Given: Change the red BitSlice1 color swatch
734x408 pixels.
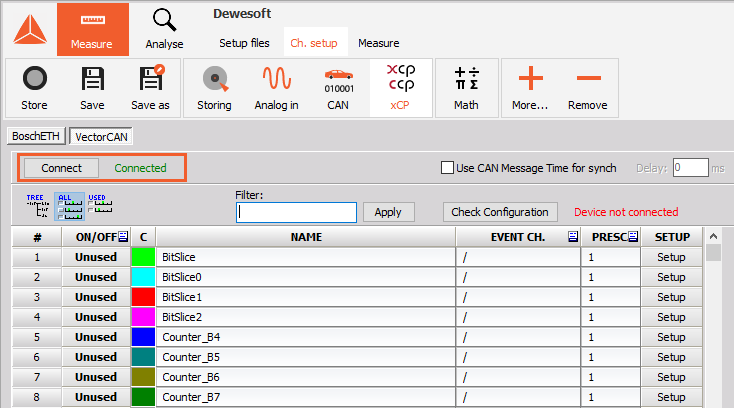Looking at the screenshot, I should tap(143, 297).
